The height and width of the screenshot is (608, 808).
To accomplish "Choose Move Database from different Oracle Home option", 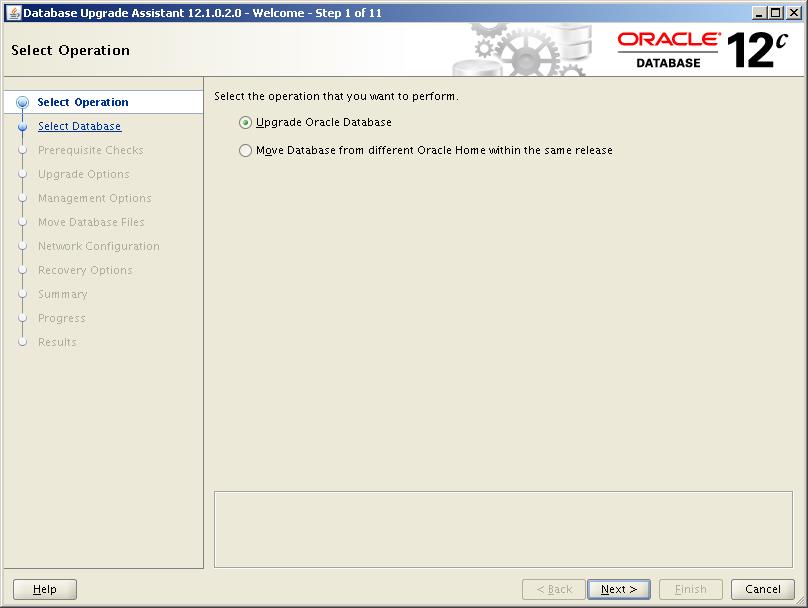I will click(245, 150).
